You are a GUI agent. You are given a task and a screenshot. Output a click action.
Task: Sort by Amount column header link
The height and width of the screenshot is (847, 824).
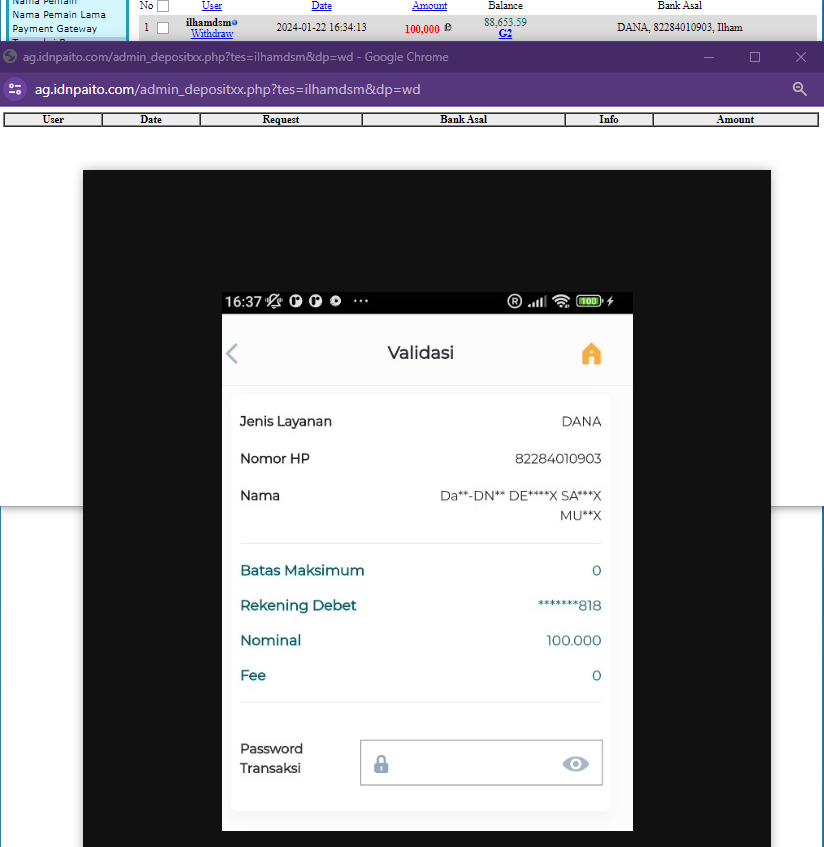[430, 5]
